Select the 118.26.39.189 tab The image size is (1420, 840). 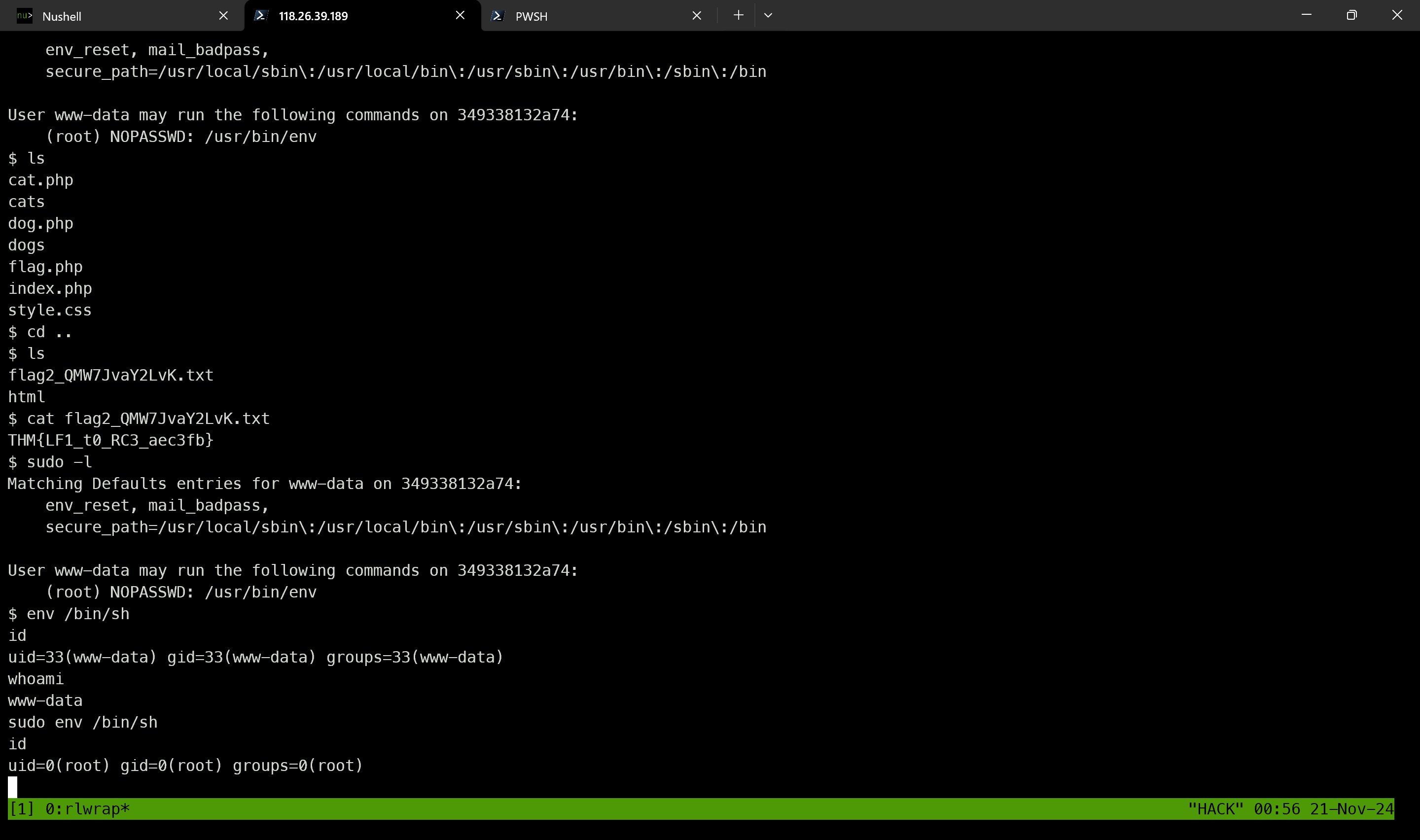(x=362, y=16)
